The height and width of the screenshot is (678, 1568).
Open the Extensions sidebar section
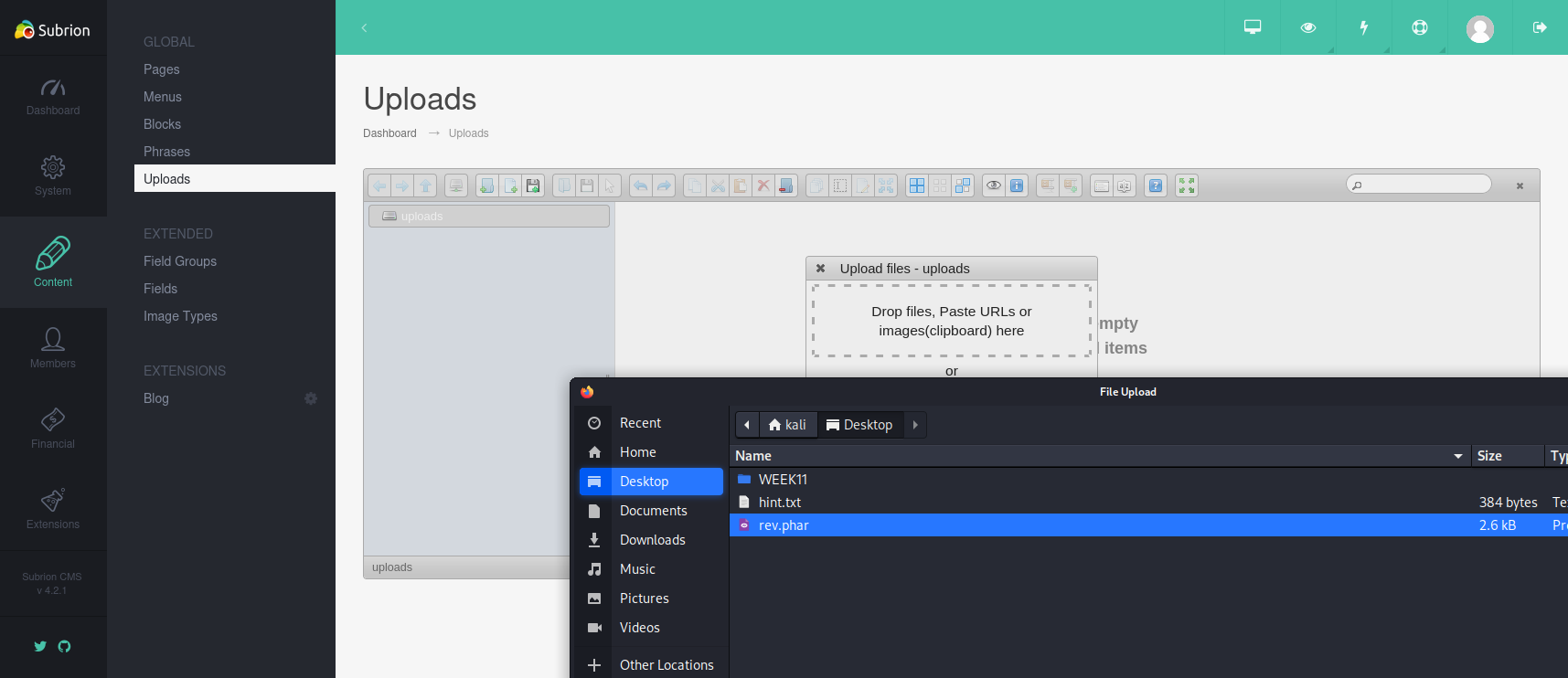coord(53,509)
